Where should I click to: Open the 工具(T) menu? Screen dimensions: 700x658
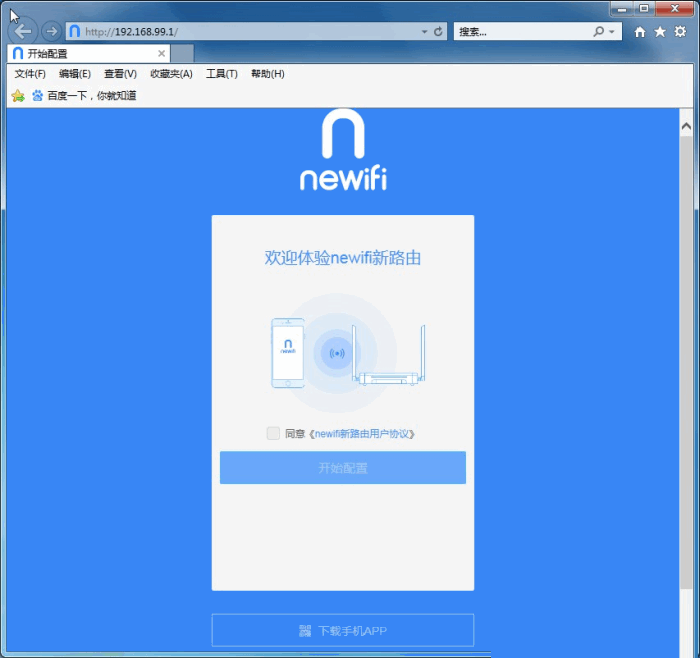[x=221, y=74]
